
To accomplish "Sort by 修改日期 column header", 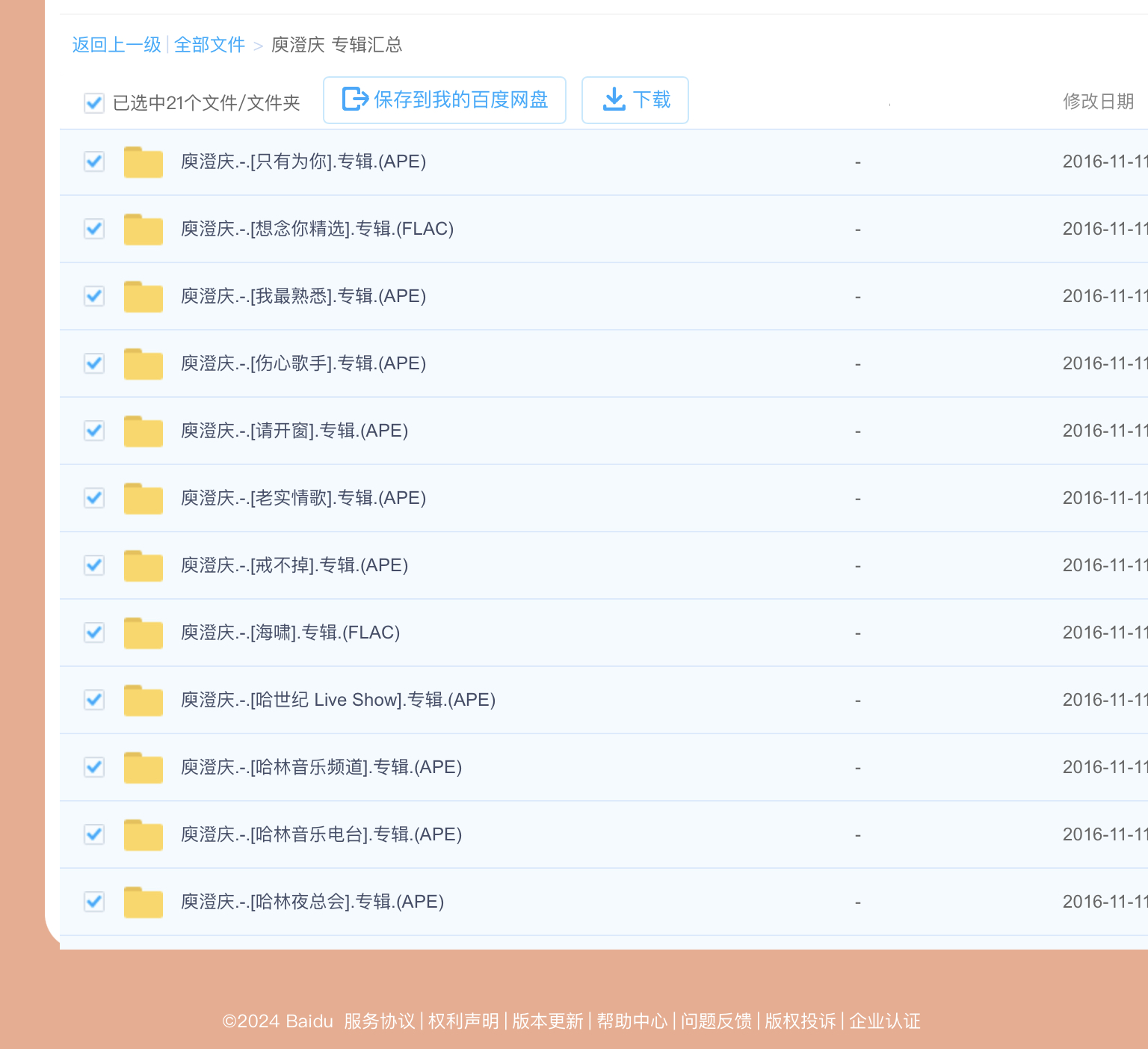I will [1099, 102].
